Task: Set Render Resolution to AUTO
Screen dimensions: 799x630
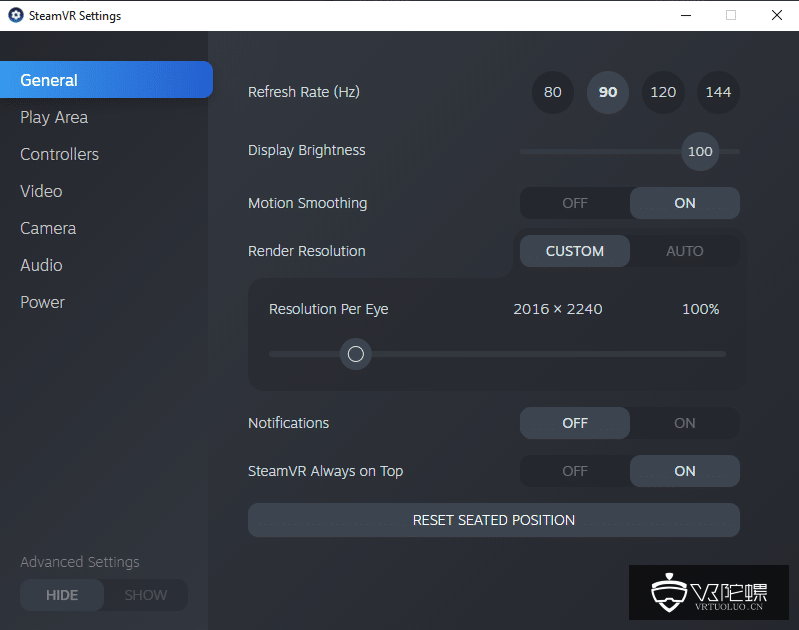Action: (x=685, y=251)
